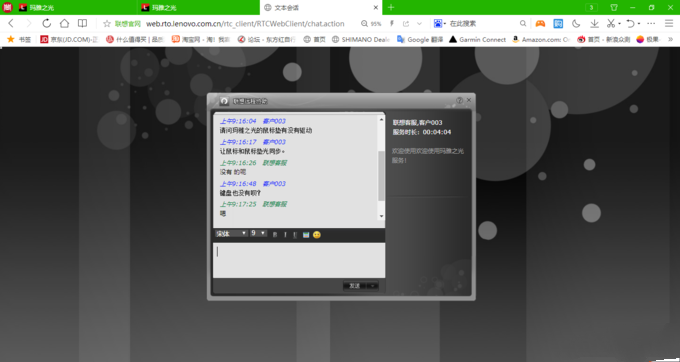Open help in the chat window
Viewport: 680px width, 362px height.
pos(459,100)
